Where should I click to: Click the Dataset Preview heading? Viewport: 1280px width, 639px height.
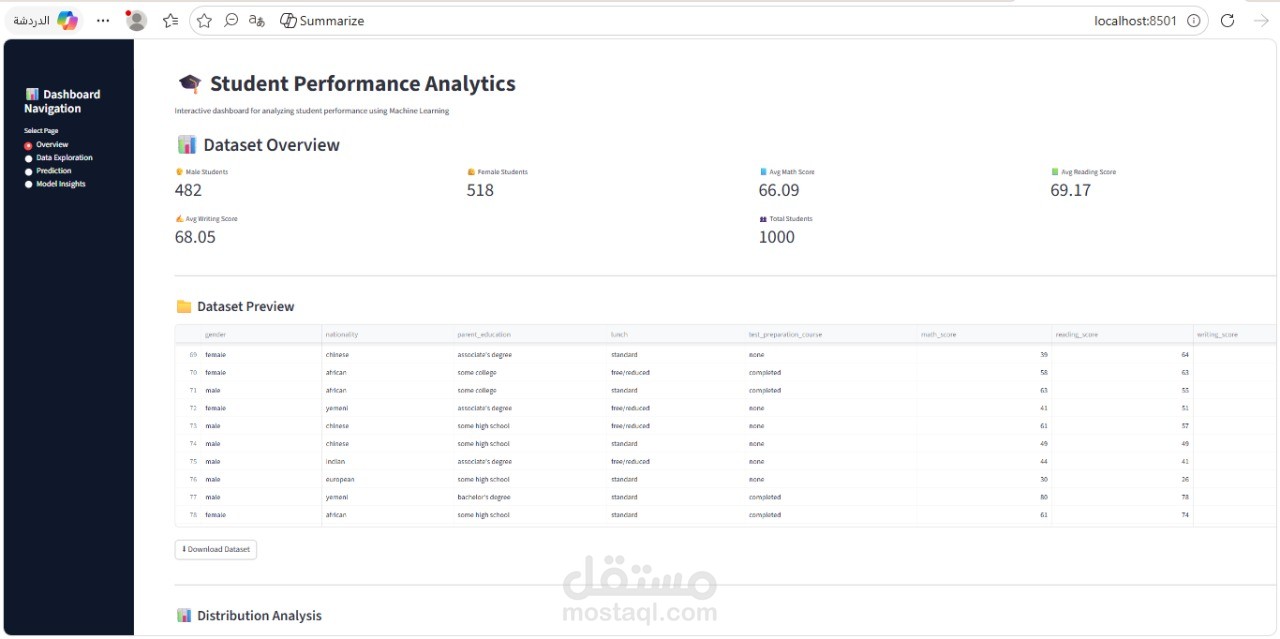coord(246,307)
